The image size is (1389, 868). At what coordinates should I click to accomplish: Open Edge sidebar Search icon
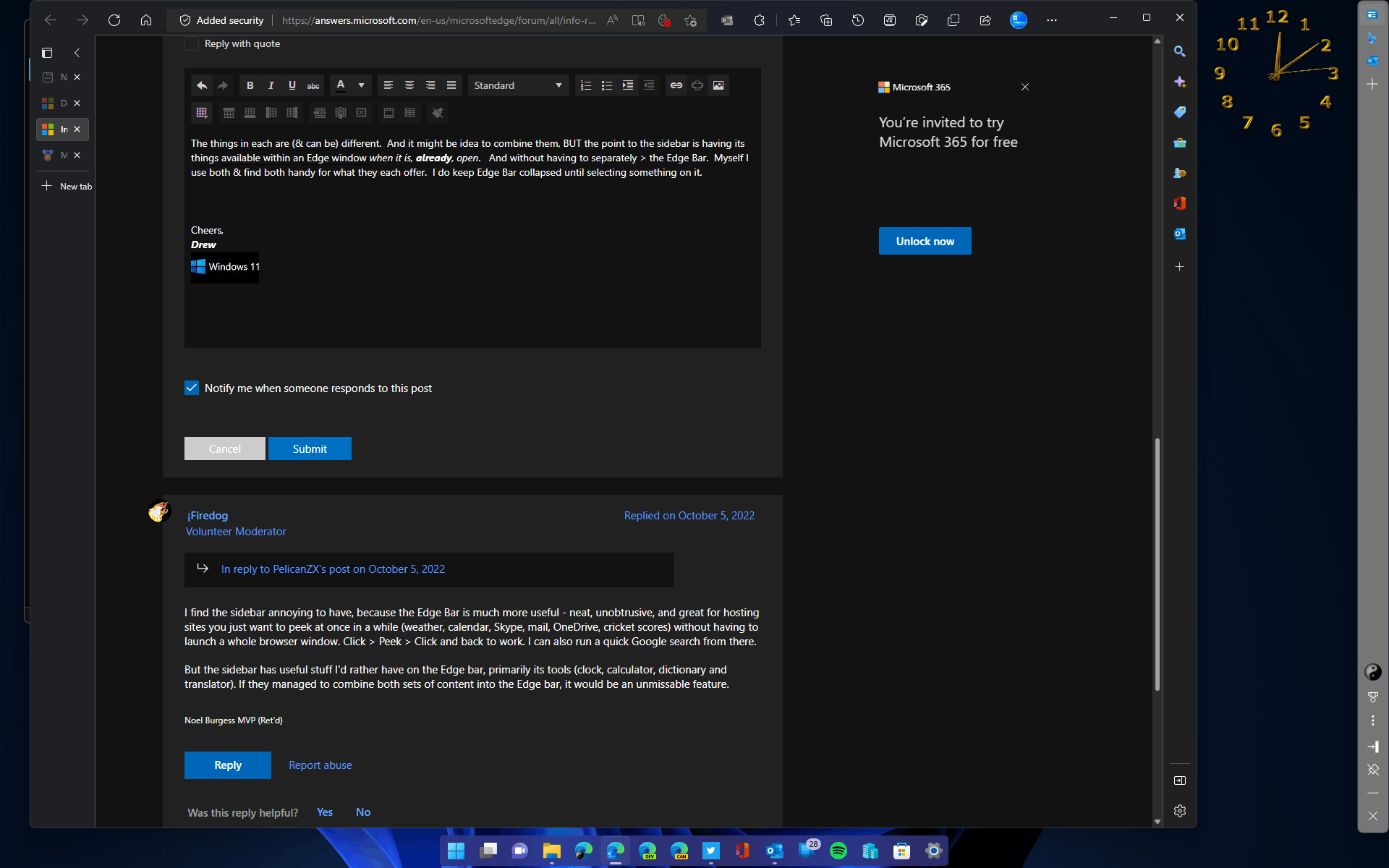click(1180, 51)
